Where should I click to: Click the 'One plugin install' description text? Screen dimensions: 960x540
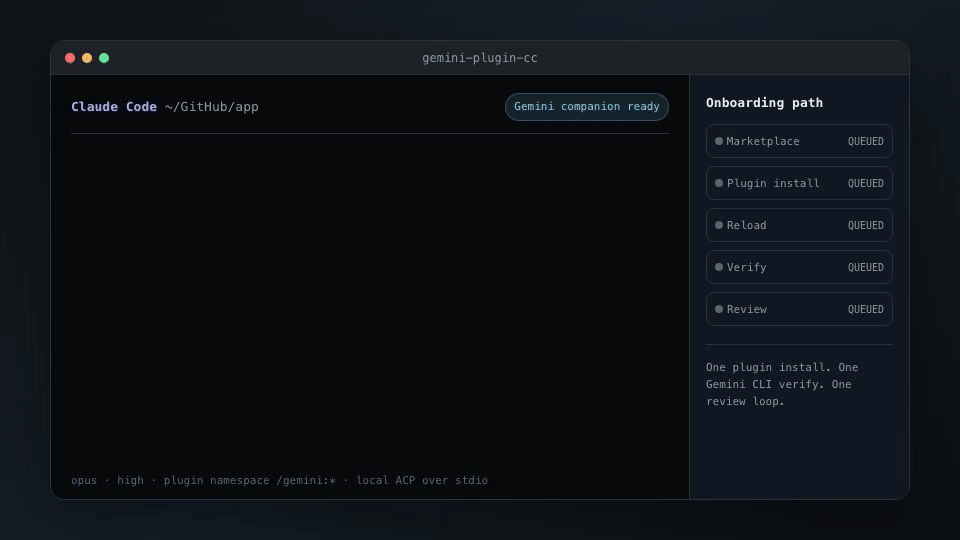point(782,384)
